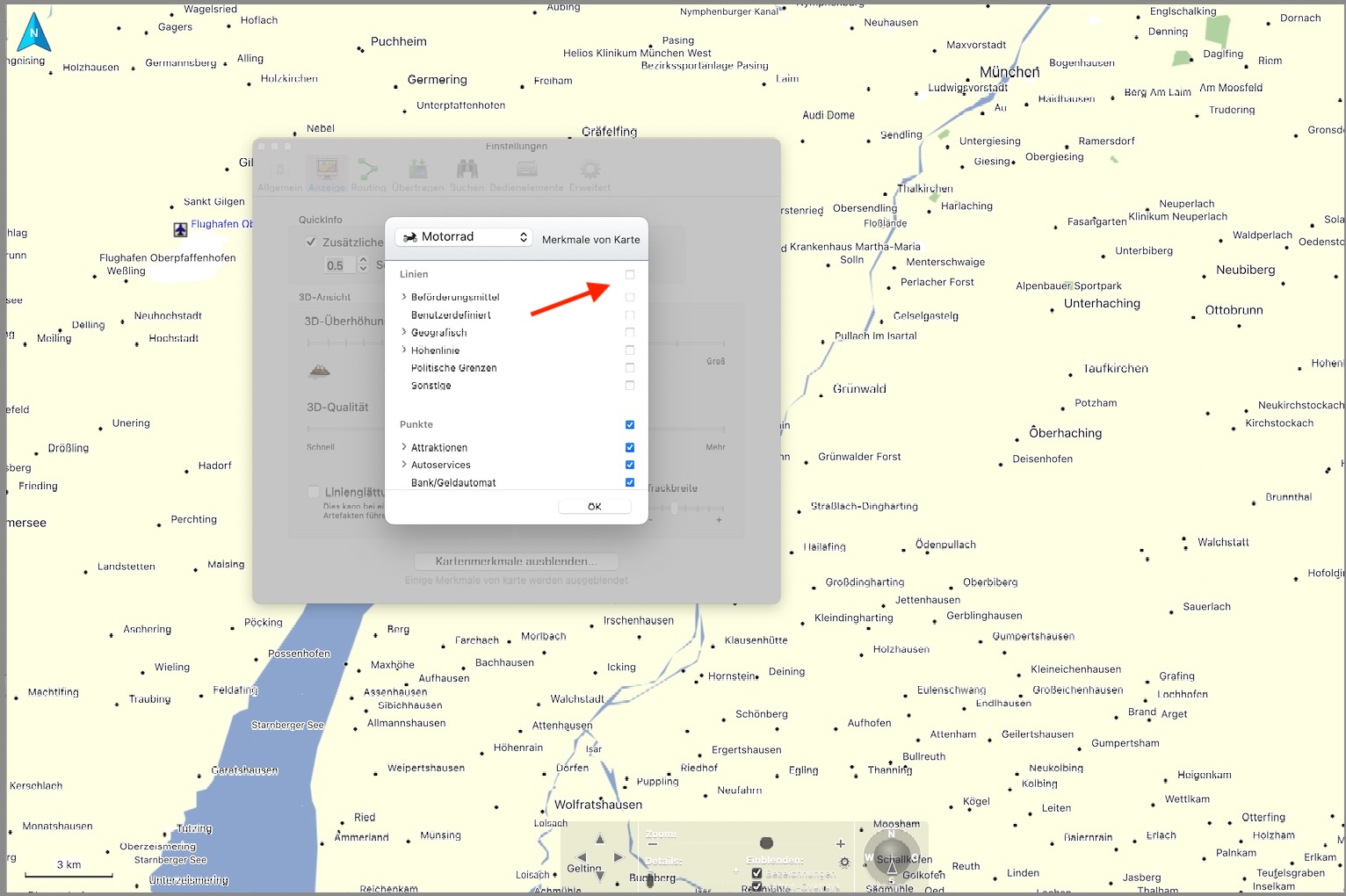This screenshot has width=1346, height=896.
Task: Expand the Attraktionen tree row
Action: click(x=404, y=447)
